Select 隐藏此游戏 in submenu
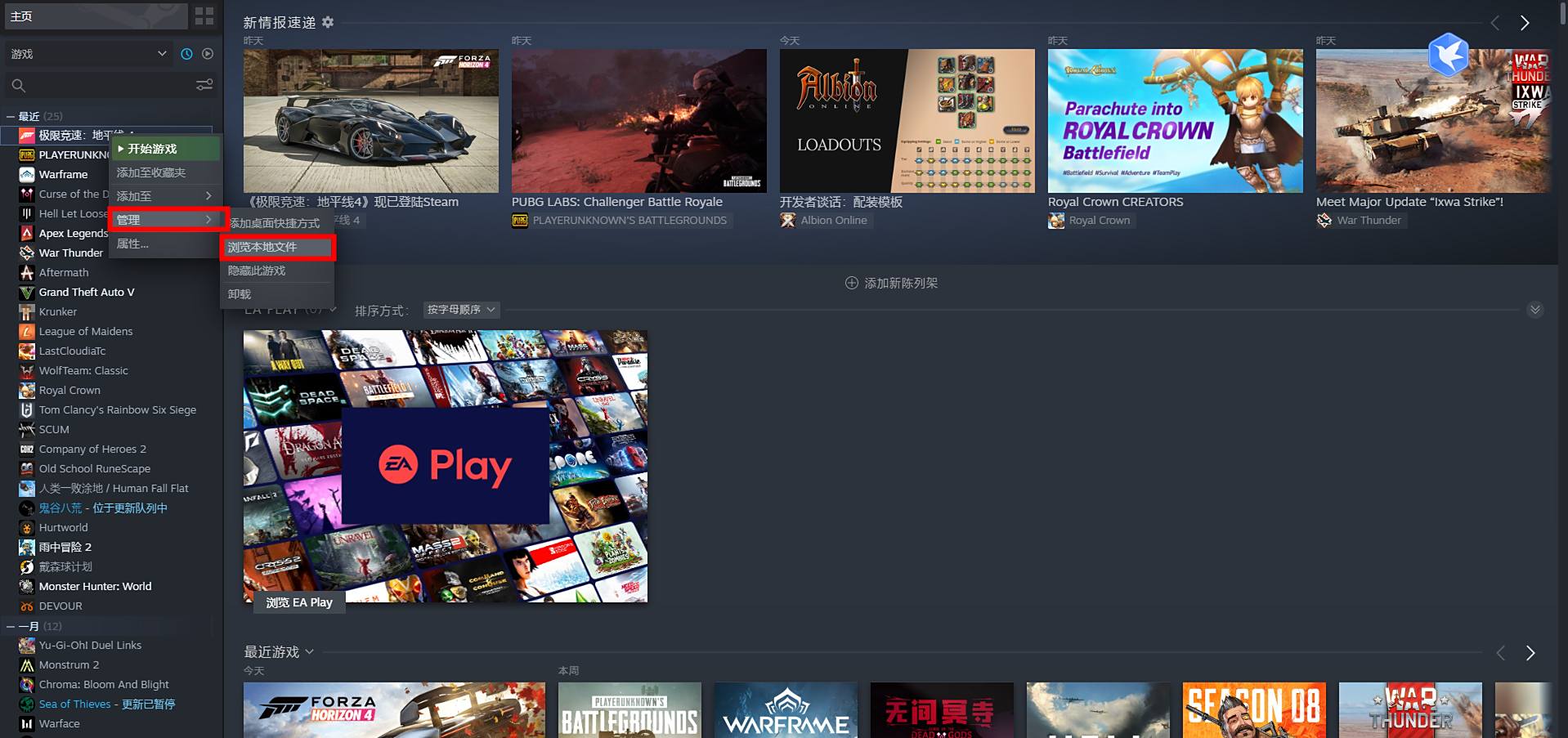Screen dimensions: 1568x738 (x=278, y=271)
